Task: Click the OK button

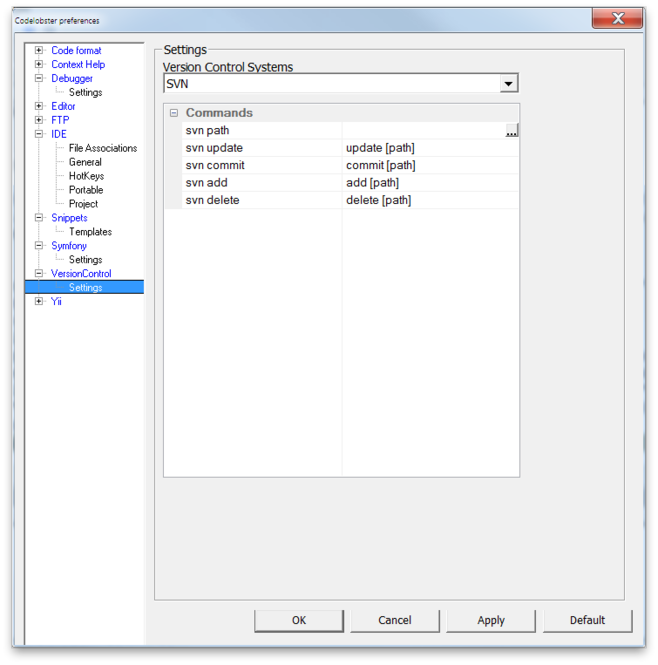Action: coord(299,620)
